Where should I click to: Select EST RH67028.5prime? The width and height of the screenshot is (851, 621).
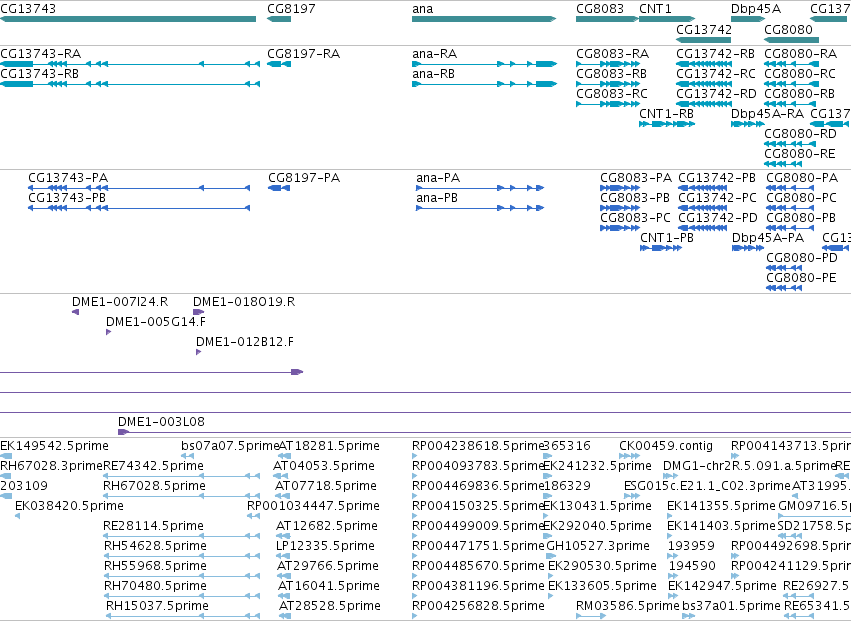coord(181,496)
